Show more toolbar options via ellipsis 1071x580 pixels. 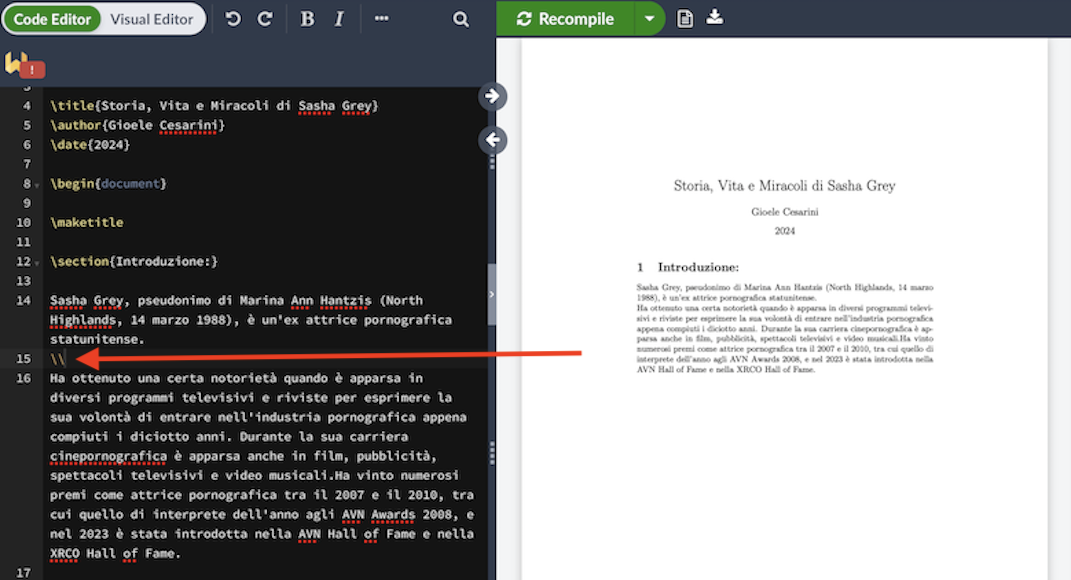point(381,19)
